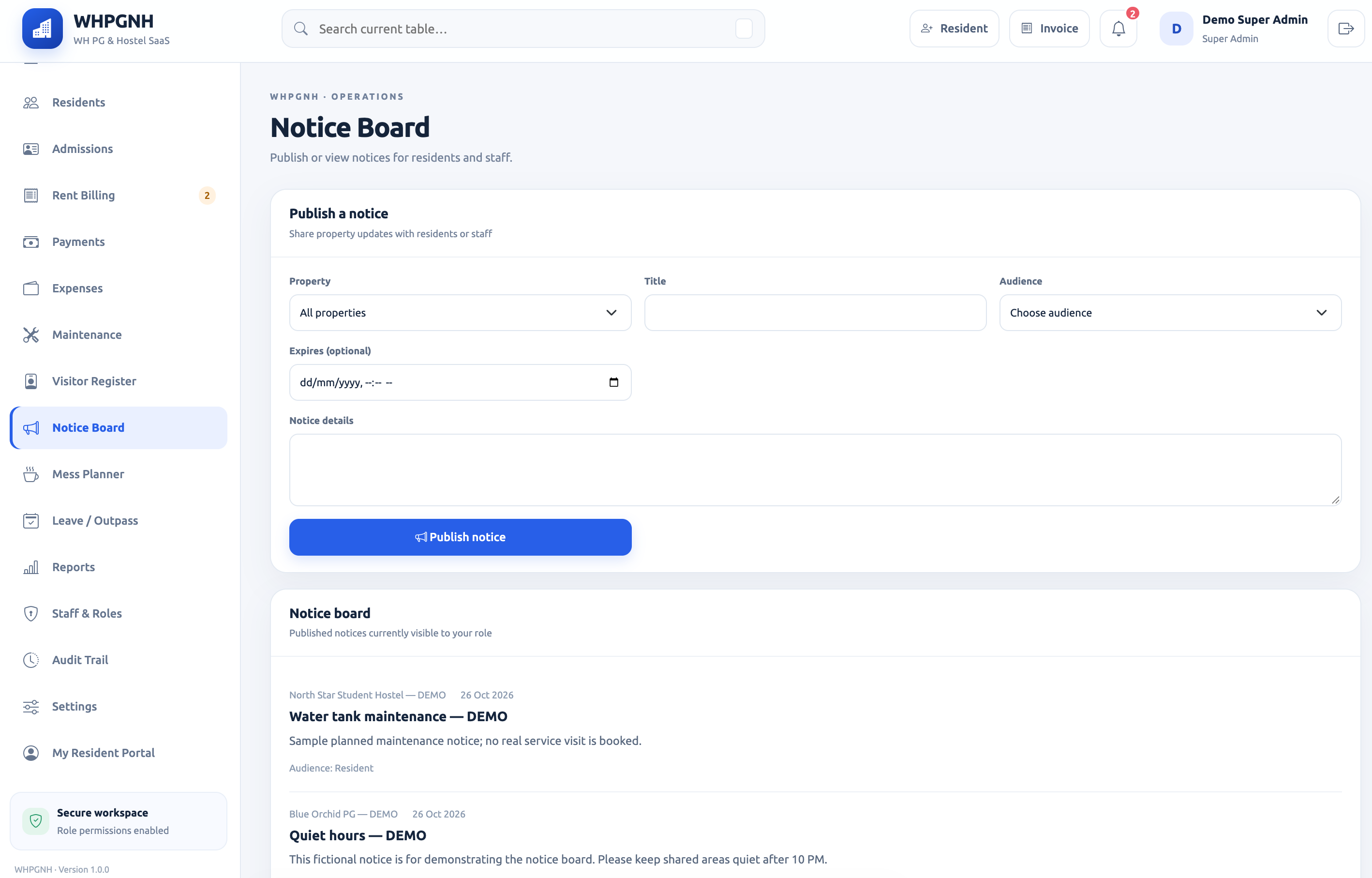Click the Expires date-time field
The image size is (1372, 878).
coord(460,382)
